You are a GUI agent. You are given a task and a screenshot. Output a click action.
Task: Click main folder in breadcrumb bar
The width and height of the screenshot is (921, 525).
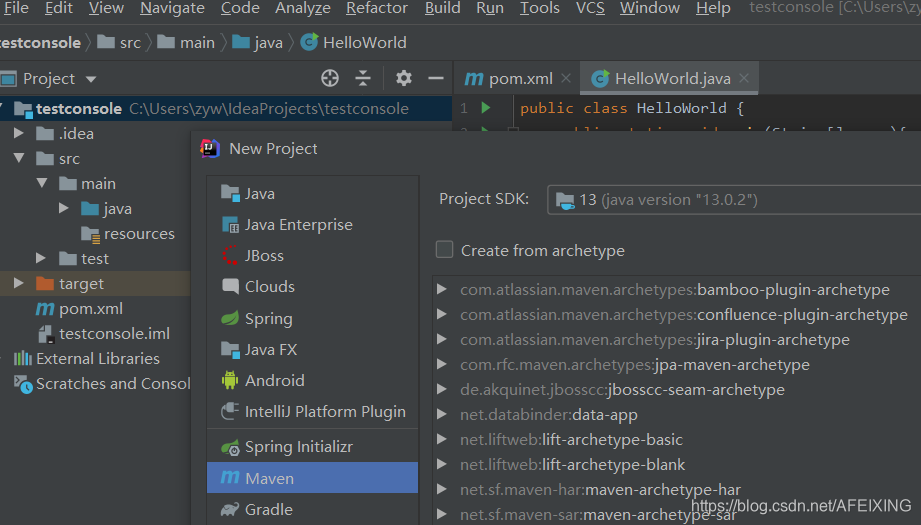tap(186, 42)
